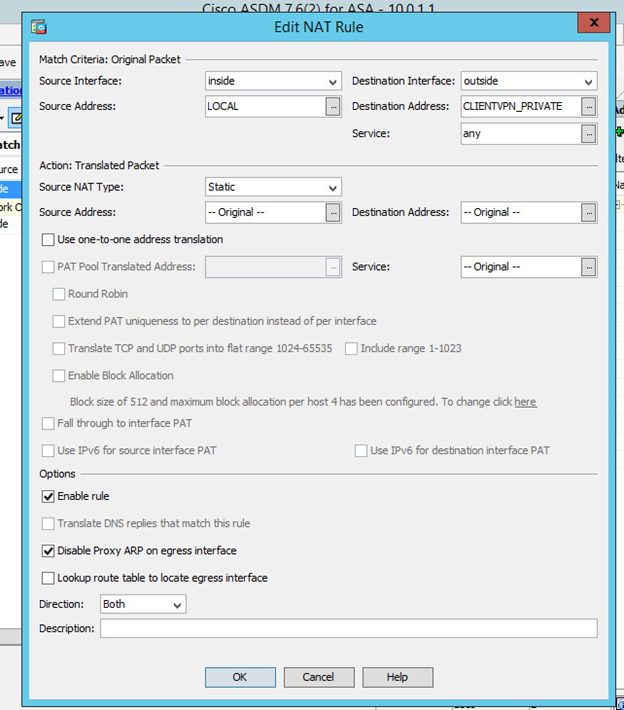Open Source NAT Type dropdown
624x710 pixels.
point(271,187)
